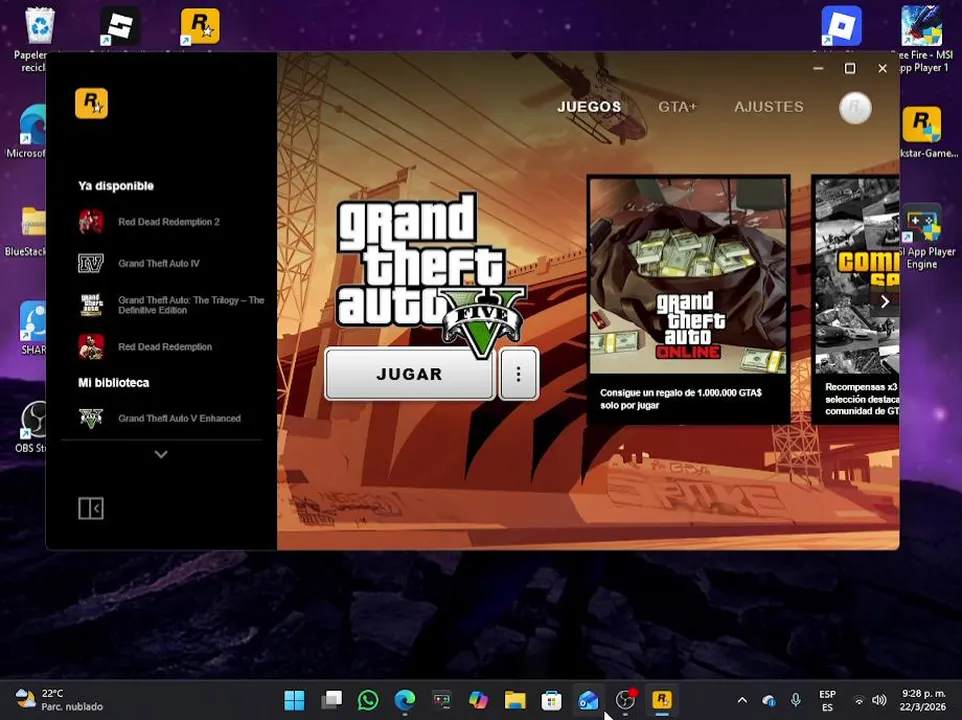This screenshot has width=962, height=720.
Task: Open the clock showing 9:28 p. m.
Action: point(923,700)
